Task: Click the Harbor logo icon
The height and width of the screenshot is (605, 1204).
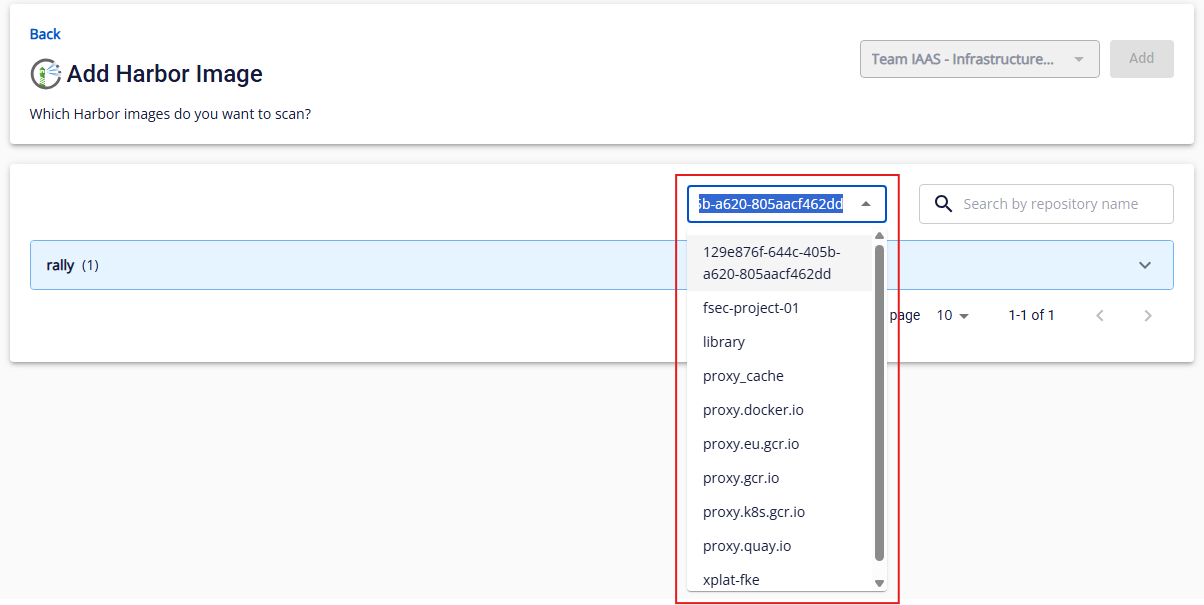Action: [x=45, y=74]
